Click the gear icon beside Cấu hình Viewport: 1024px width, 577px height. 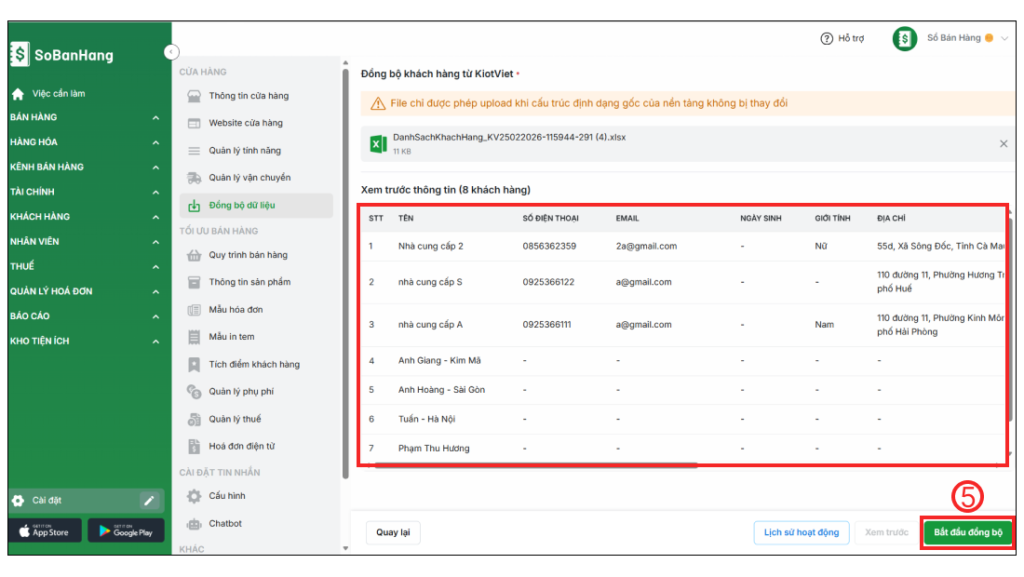194,496
